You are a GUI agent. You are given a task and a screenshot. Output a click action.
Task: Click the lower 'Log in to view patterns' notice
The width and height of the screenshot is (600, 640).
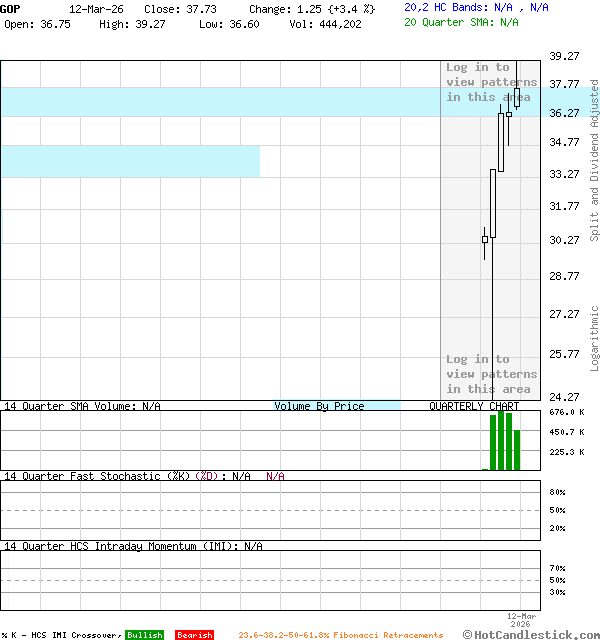click(491, 374)
